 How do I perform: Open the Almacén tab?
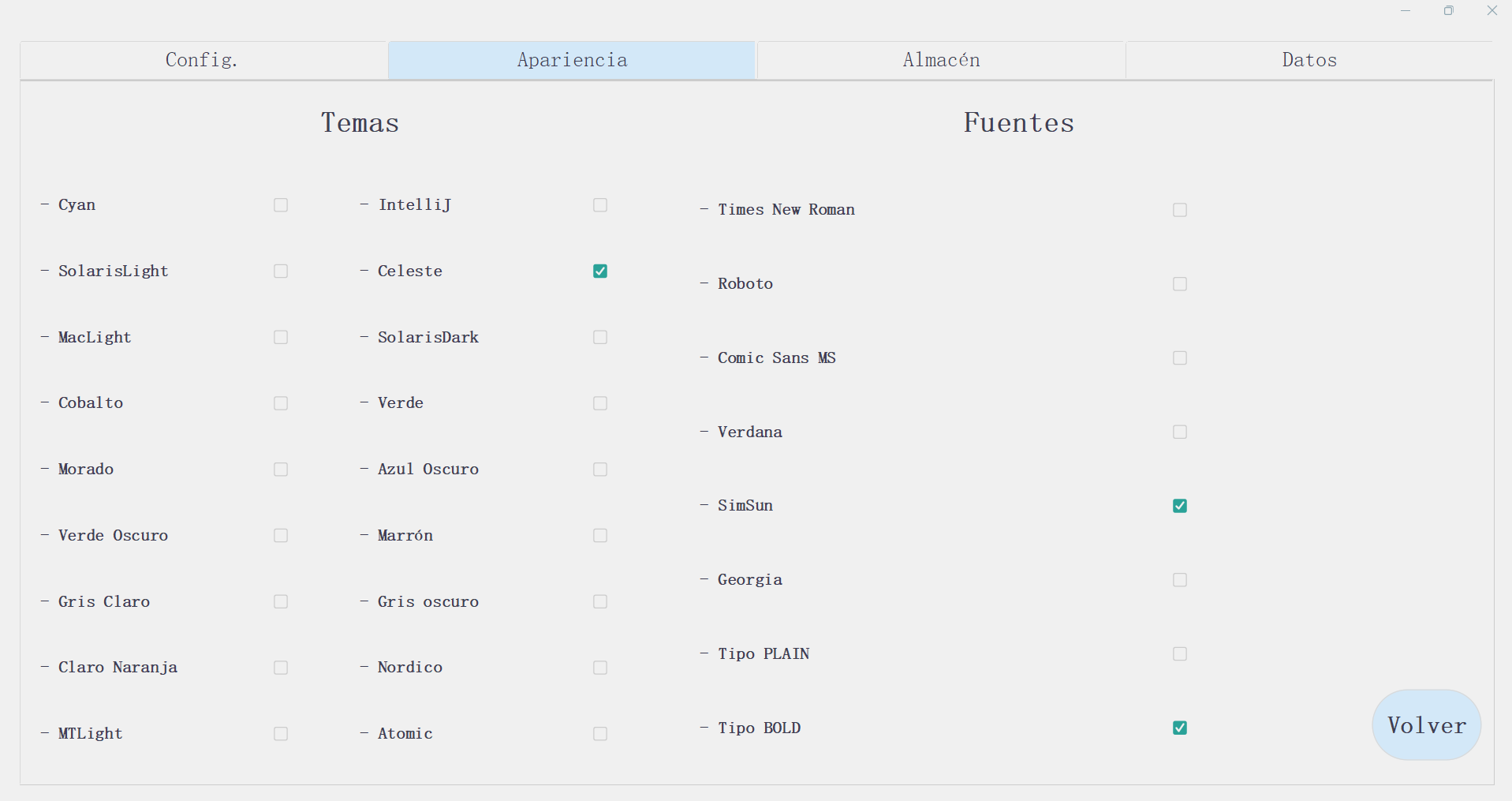coord(941,60)
